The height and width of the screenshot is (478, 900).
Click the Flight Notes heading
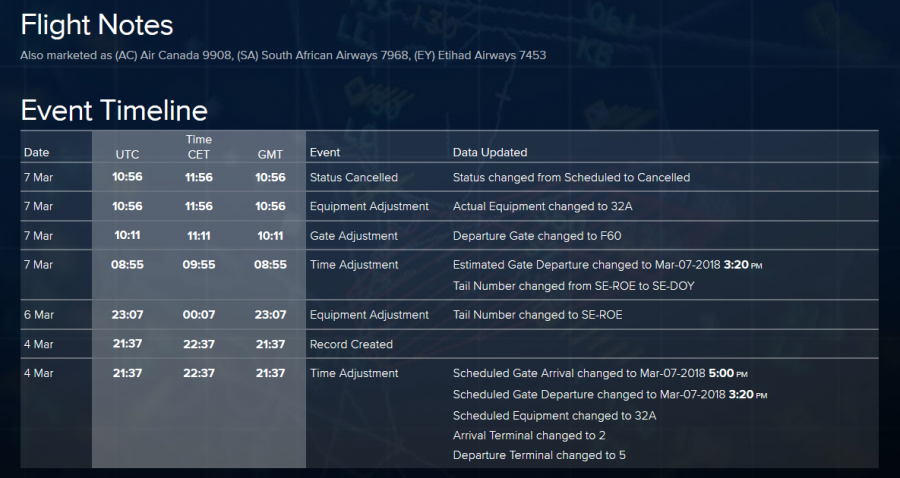(97, 26)
